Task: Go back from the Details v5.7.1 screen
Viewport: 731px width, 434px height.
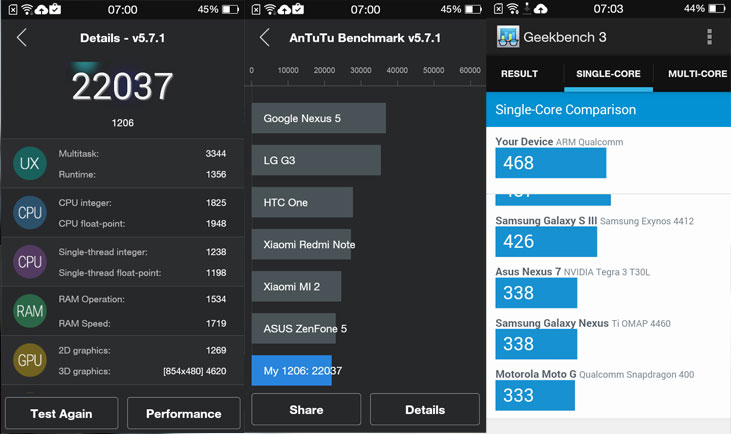Action: pyautogui.click(x=21, y=38)
